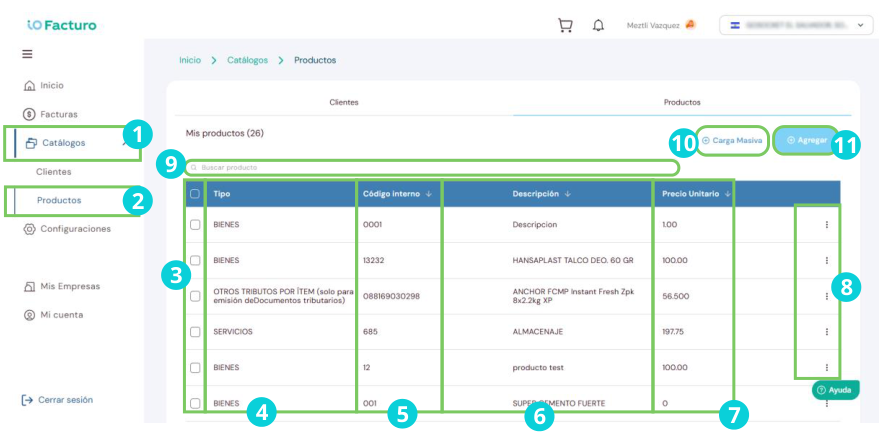Open notifications bell icon
The width and height of the screenshot is (891, 435).
coord(598,26)
